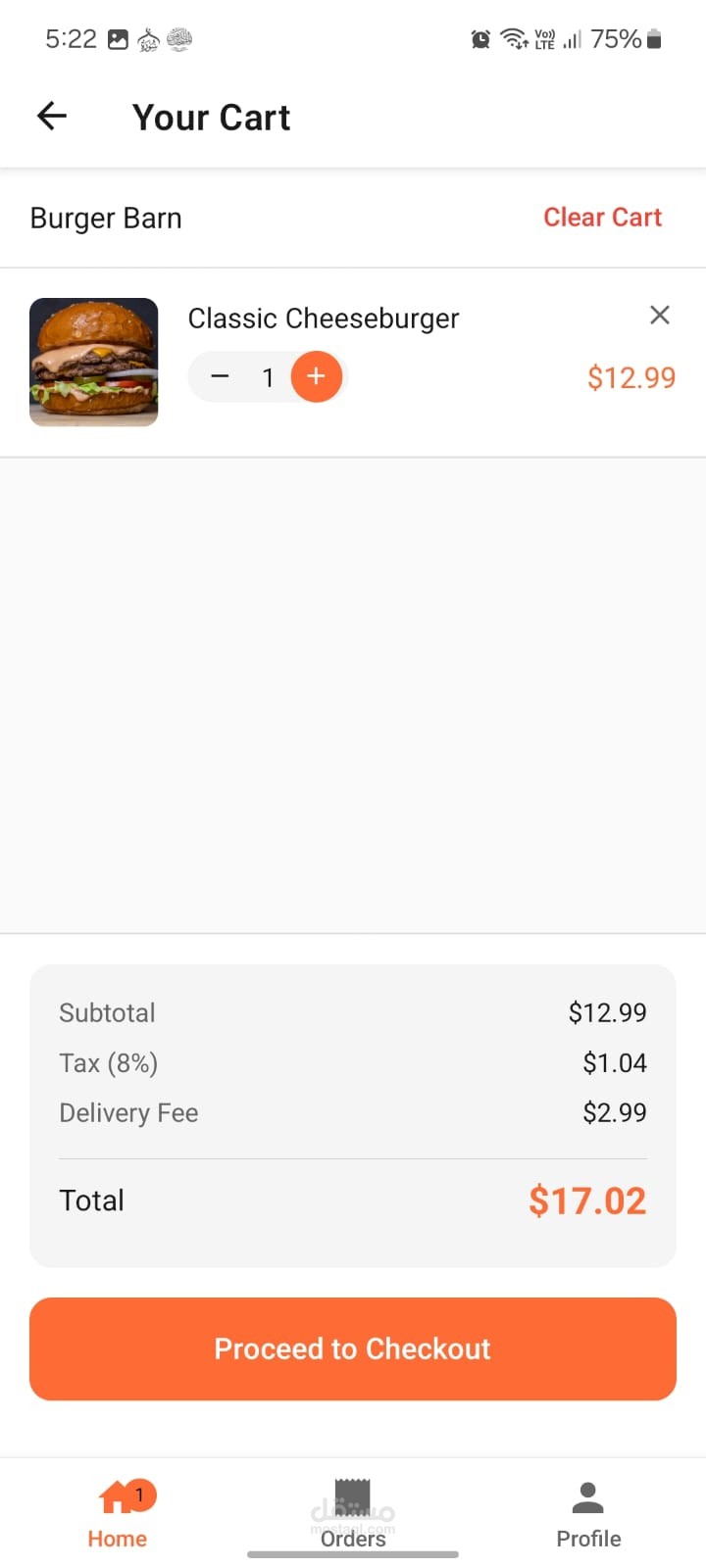Tap the alarm icon in status bar
706x1568 pixels.
(x=480, y=39)
